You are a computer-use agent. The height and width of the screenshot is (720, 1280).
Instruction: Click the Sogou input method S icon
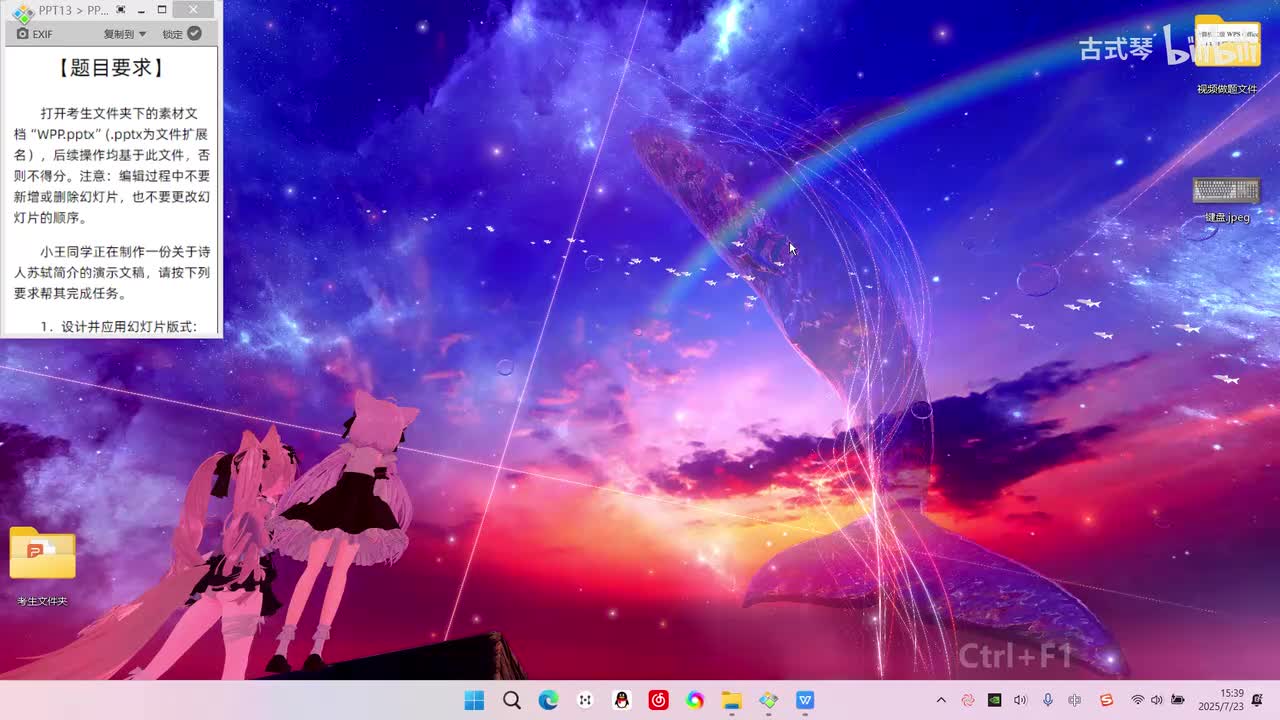pos(1106,700)
